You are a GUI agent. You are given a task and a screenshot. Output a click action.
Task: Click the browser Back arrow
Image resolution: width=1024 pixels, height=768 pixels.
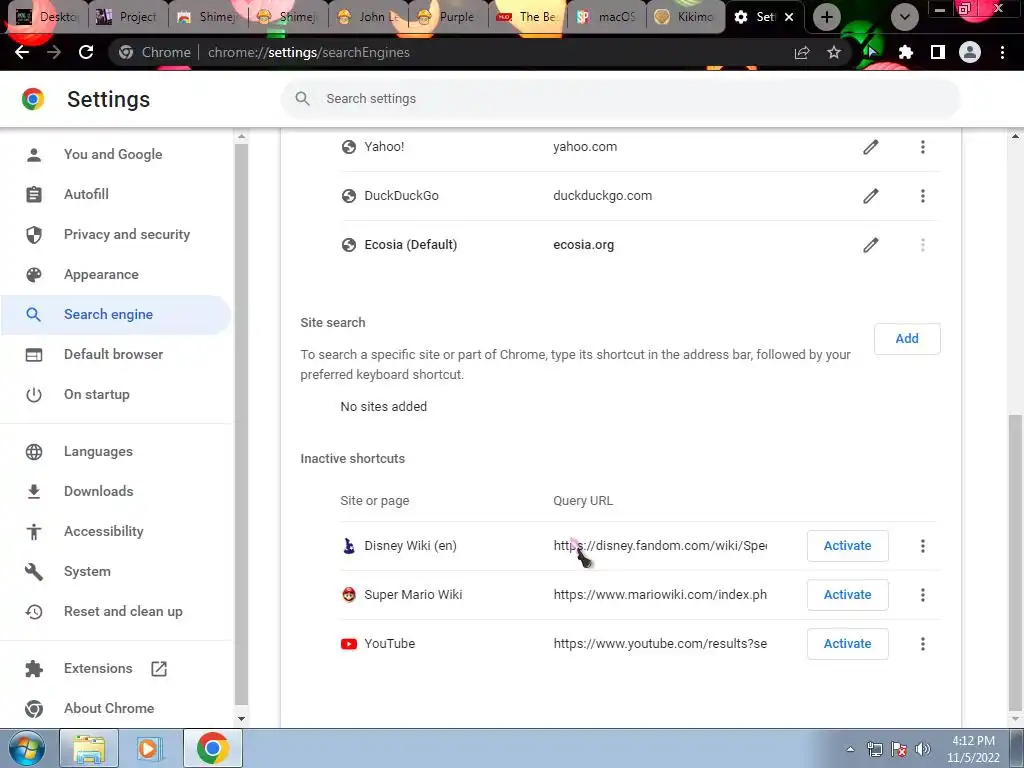coord(22,52)
